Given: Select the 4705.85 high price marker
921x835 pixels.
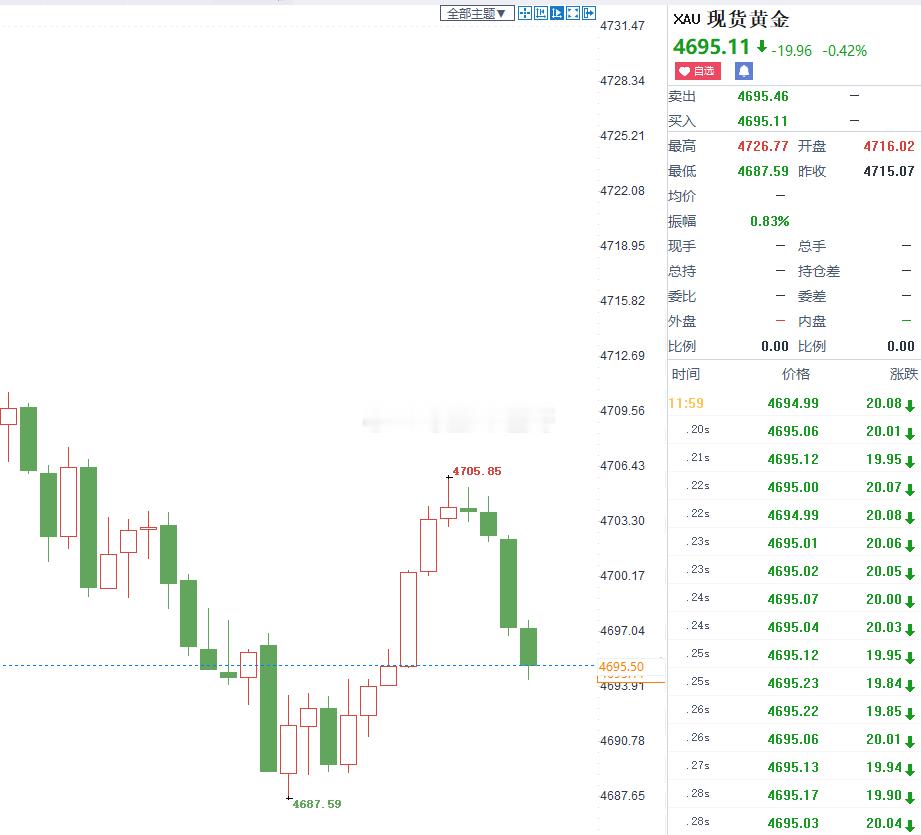Looking at the screenshot, I should coord(476,471).
